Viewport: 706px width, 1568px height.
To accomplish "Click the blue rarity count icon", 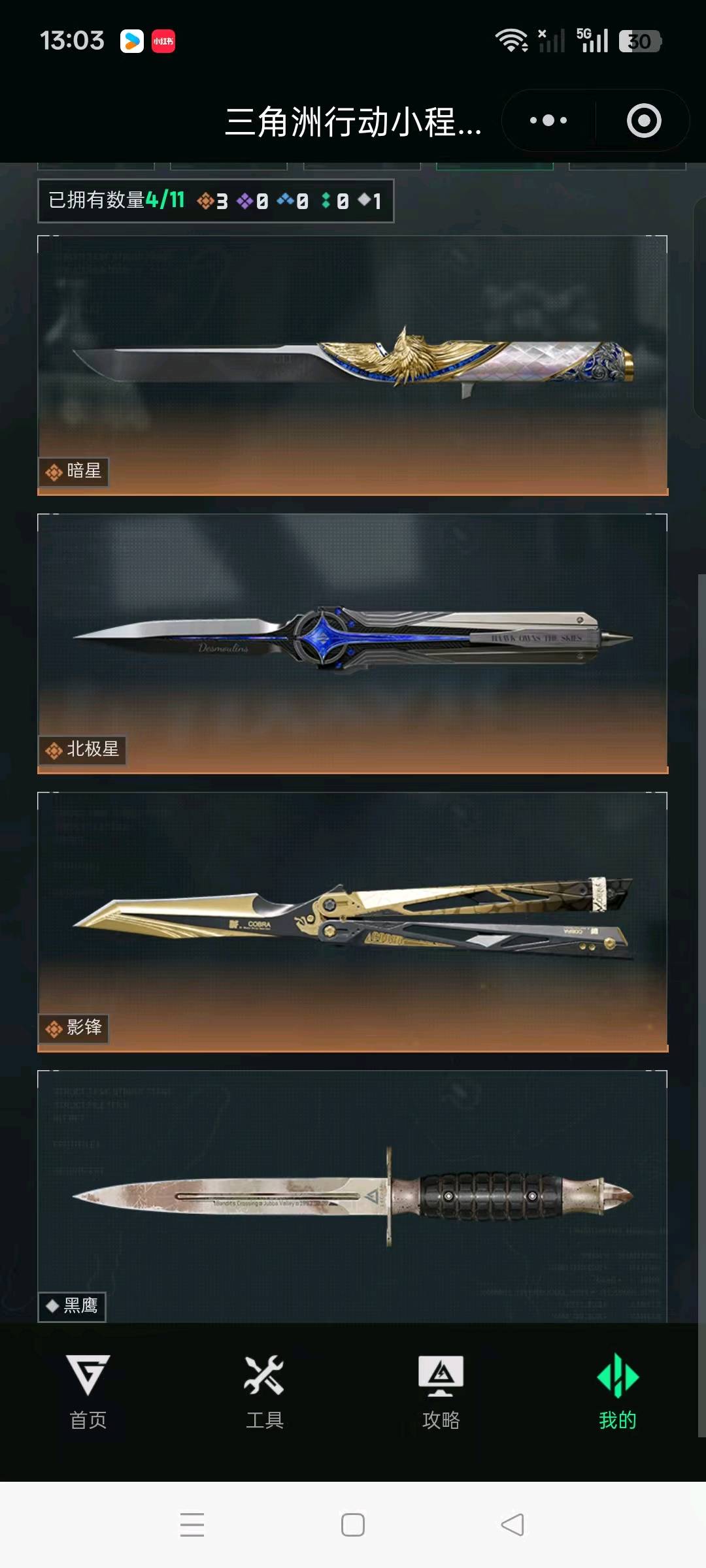I will (x=285, y=199).
